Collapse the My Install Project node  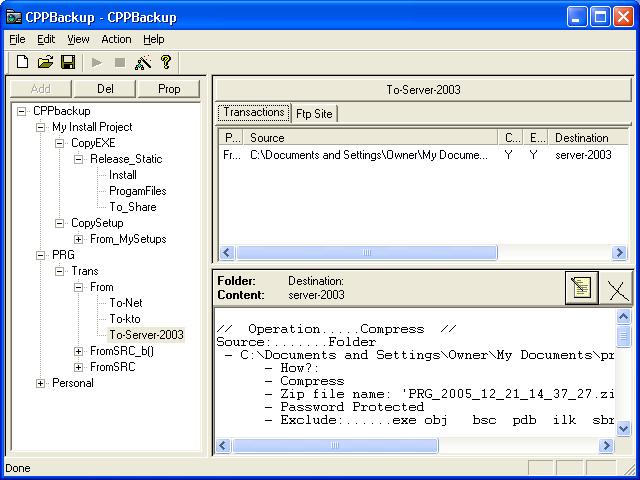tap(41, 127)
